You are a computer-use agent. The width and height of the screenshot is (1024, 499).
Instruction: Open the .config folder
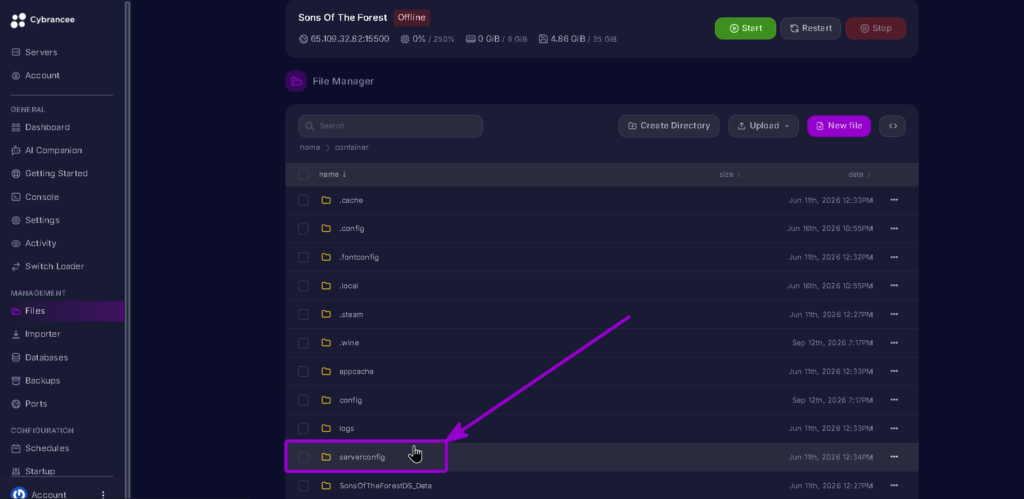(x=351, y=229)
